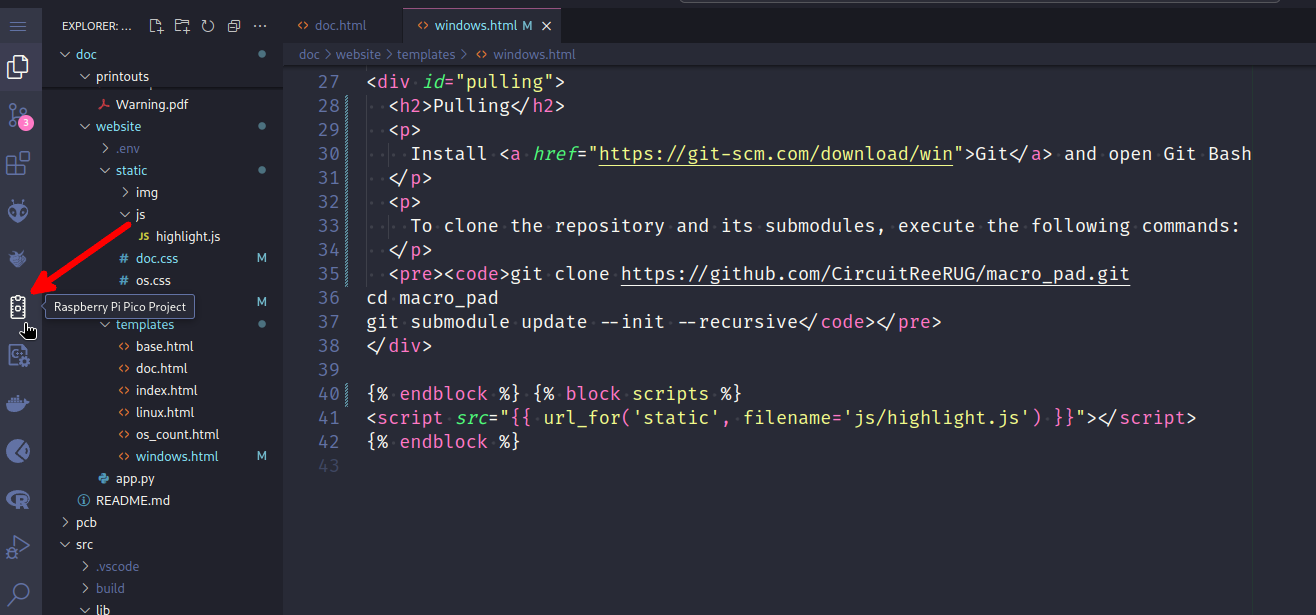Open the Run and Debug view

click(18, 547)
